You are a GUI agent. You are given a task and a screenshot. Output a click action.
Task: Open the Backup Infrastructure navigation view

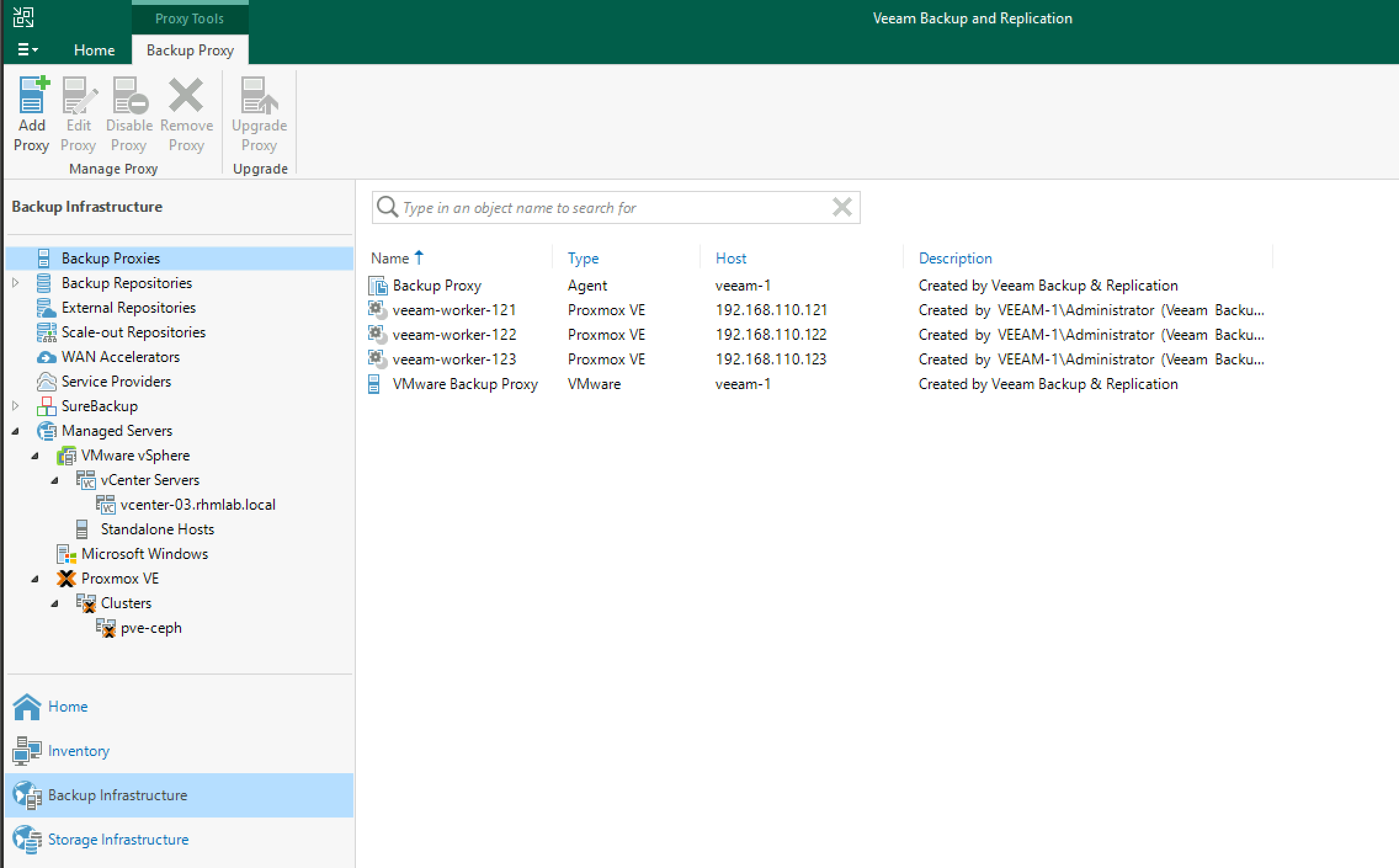click(x=180, y=795)
